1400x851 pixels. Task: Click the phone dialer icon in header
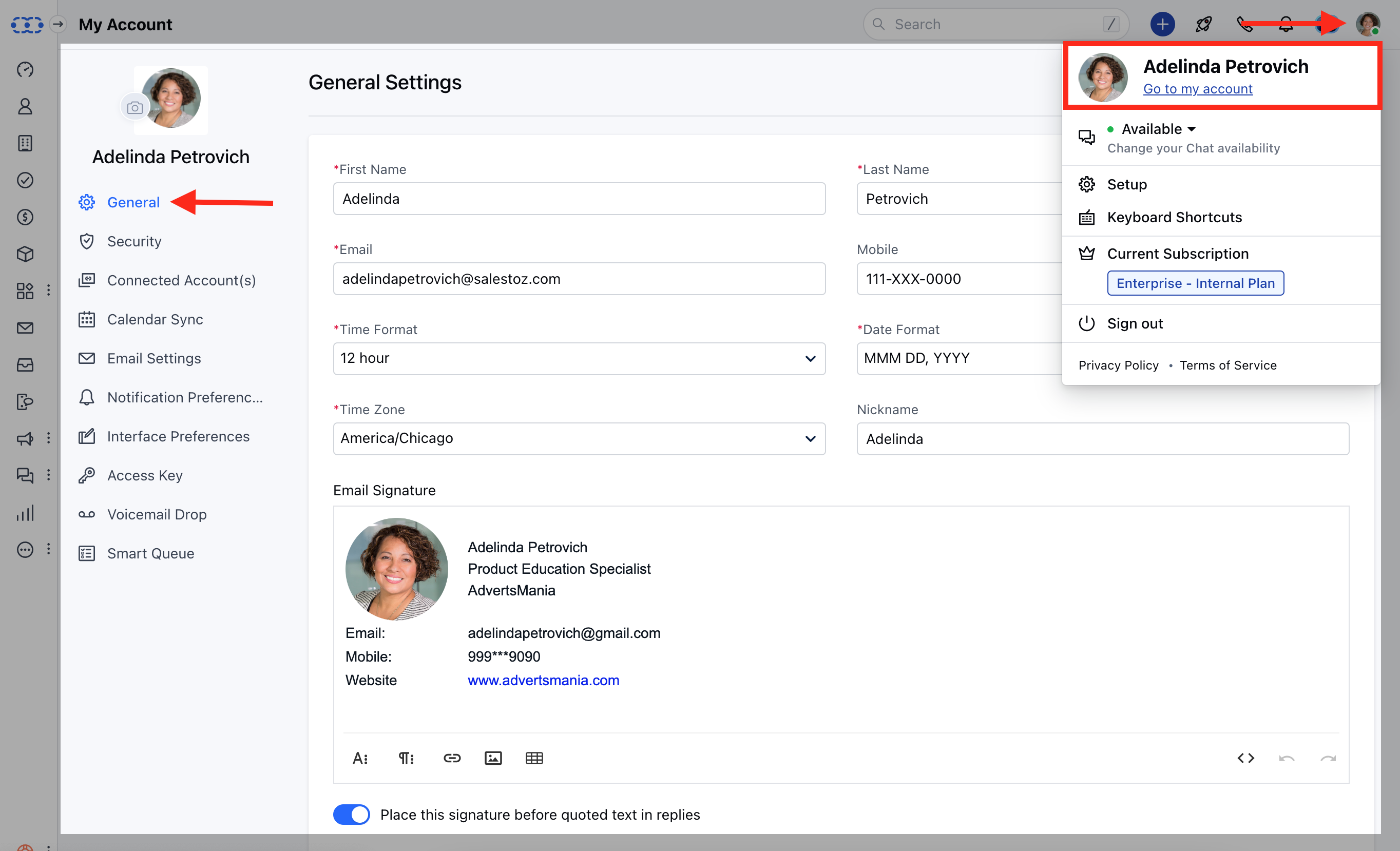(x=1244, y=25)
